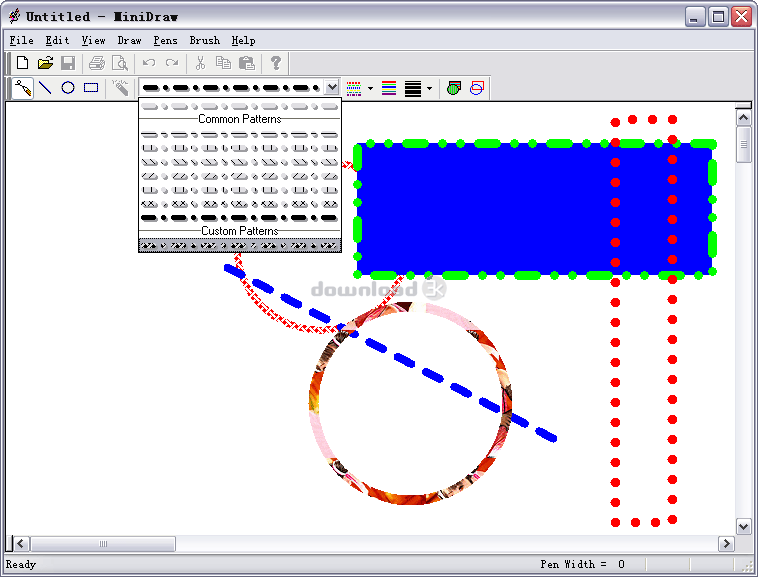The height and width of the screenshot is (577, 758).
Task: Open the multicolor lines pen color icon
Action: tap(389, 88)
